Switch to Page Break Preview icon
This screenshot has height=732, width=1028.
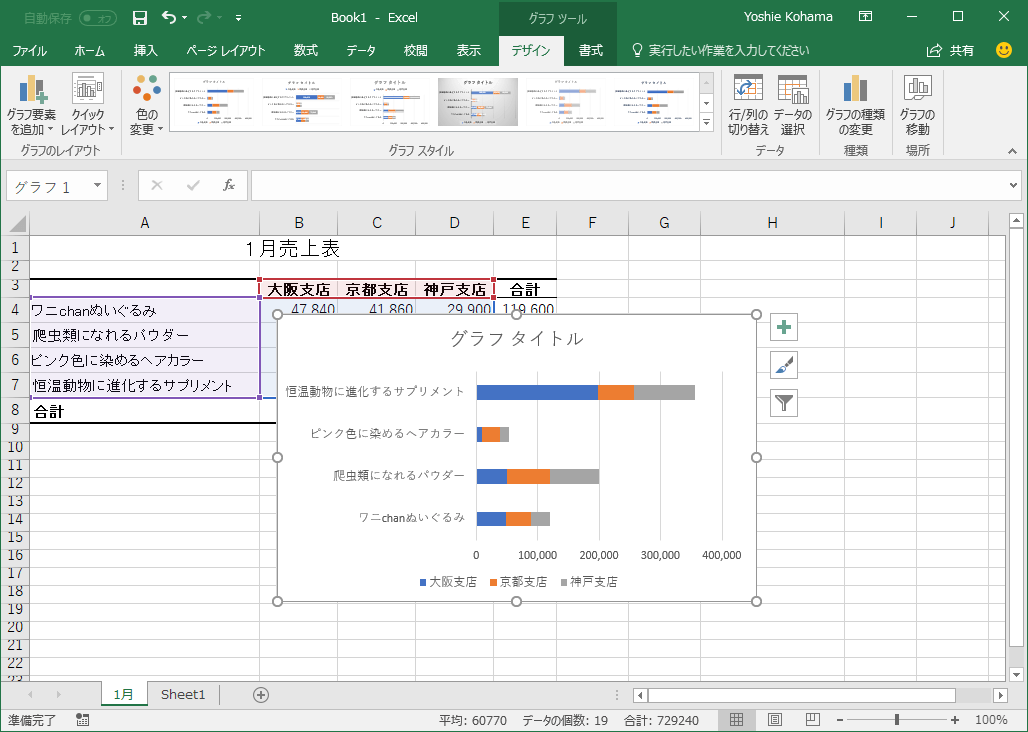click(812, 720)
